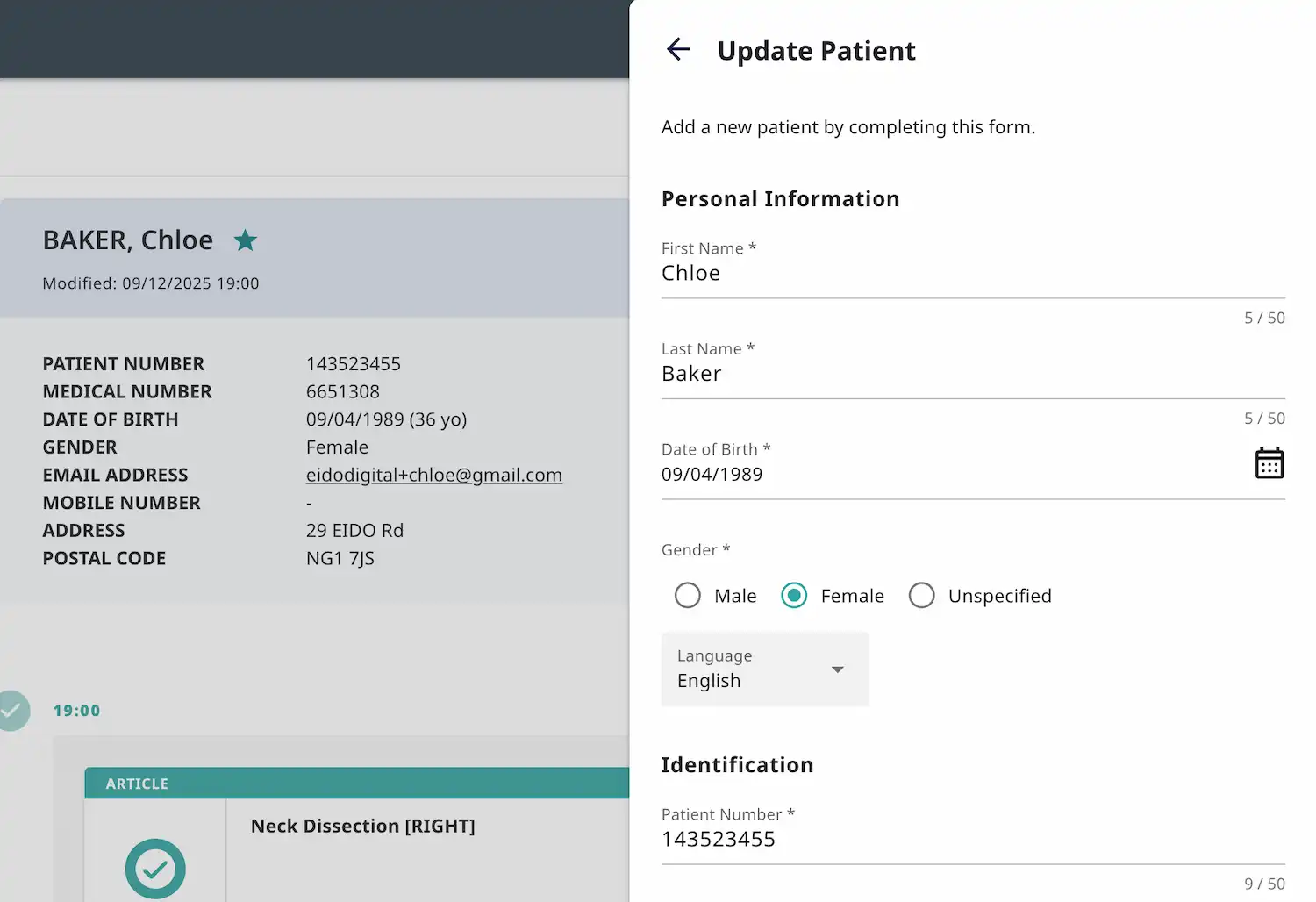Deselect the Female gender radio button
Screen dimensions: 1316x902
794,596
